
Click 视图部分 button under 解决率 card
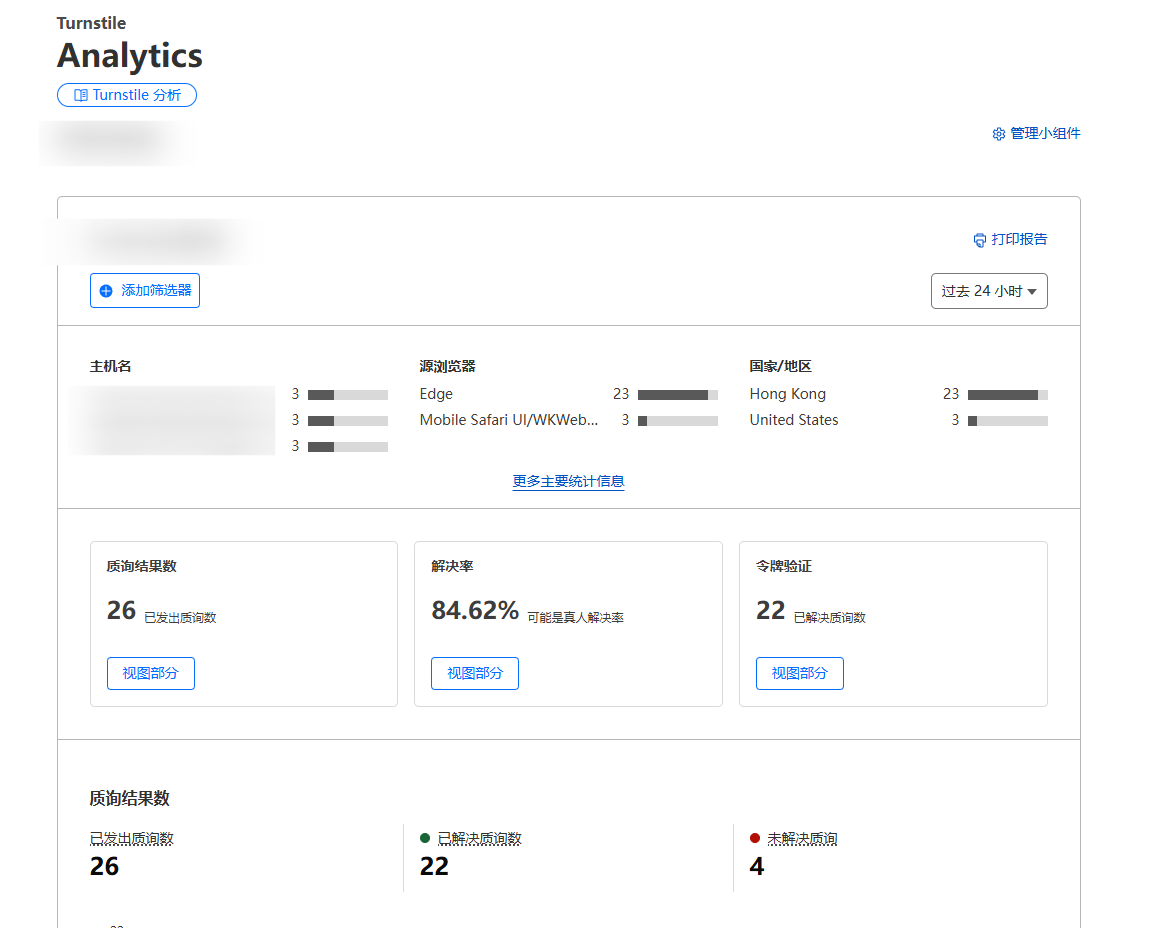coord(474,673)
